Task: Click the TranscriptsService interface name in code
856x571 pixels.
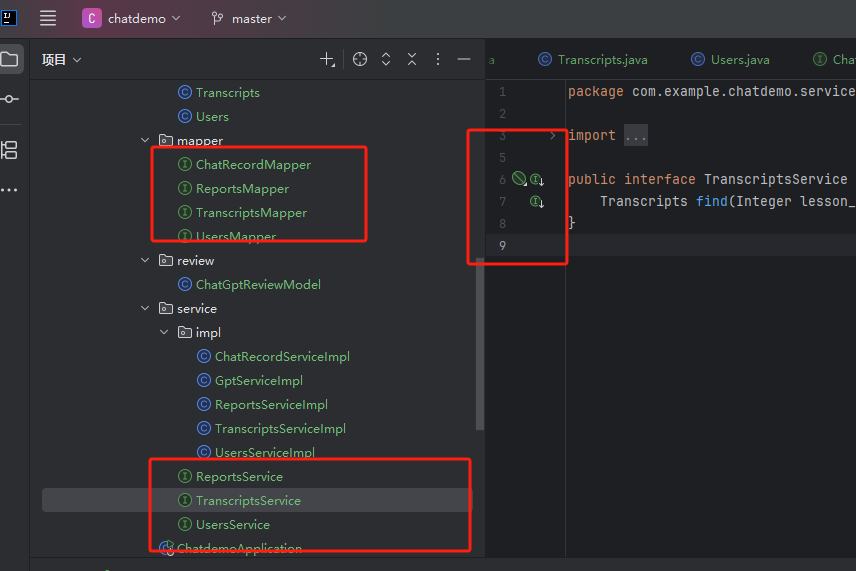Action: [775, 180]
